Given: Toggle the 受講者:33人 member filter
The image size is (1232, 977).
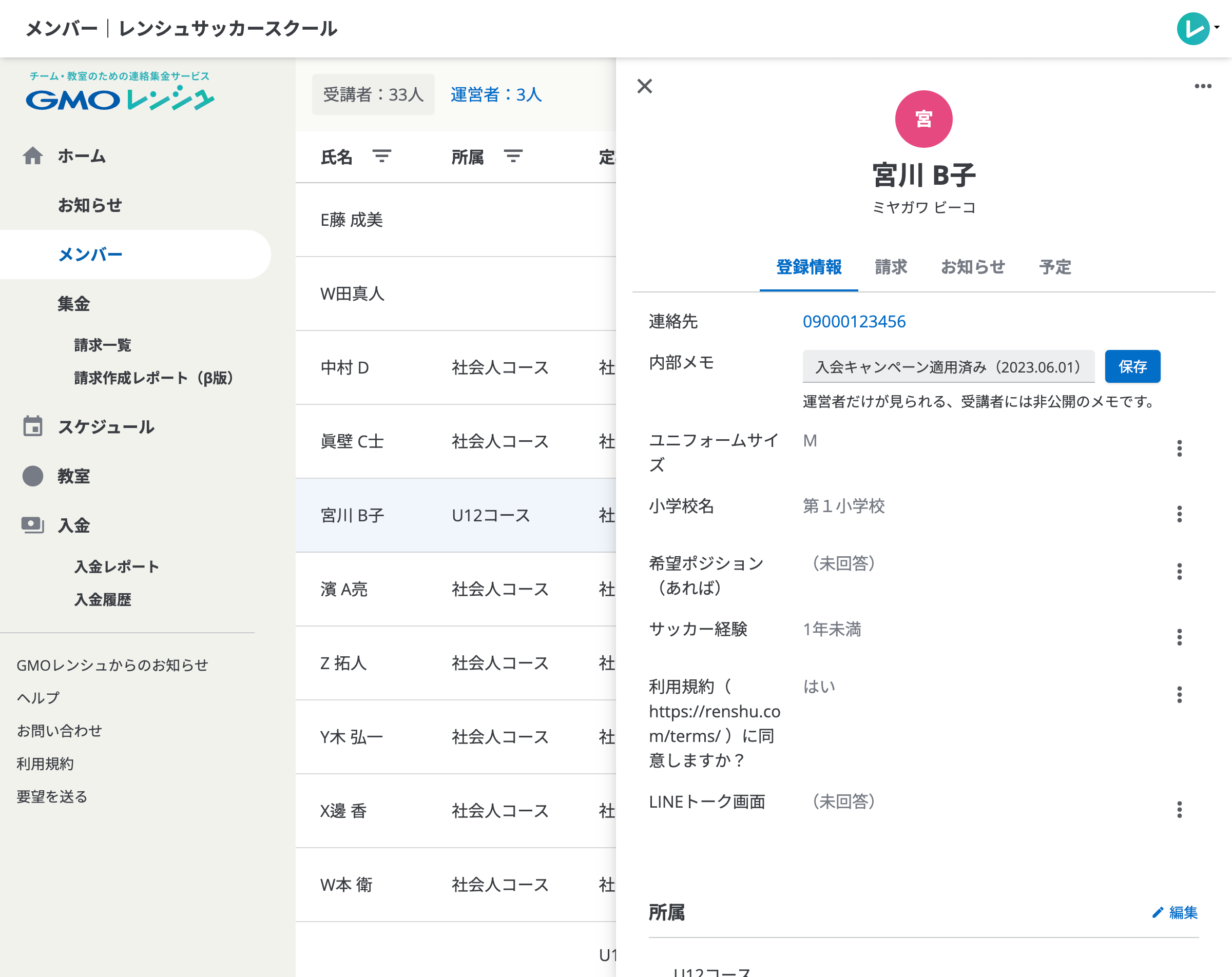Looking at the screenshot, I should pos(373,94).
